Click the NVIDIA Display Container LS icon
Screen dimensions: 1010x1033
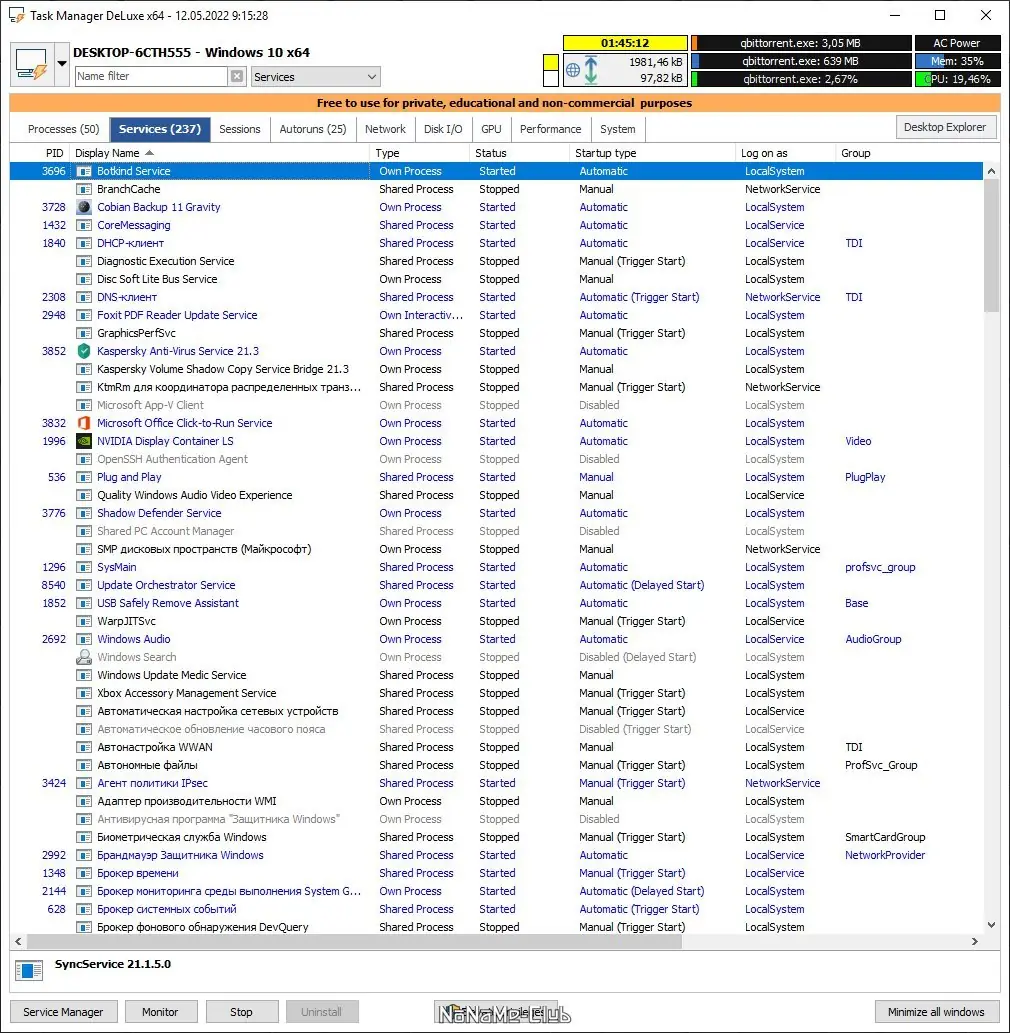point(84,441)
